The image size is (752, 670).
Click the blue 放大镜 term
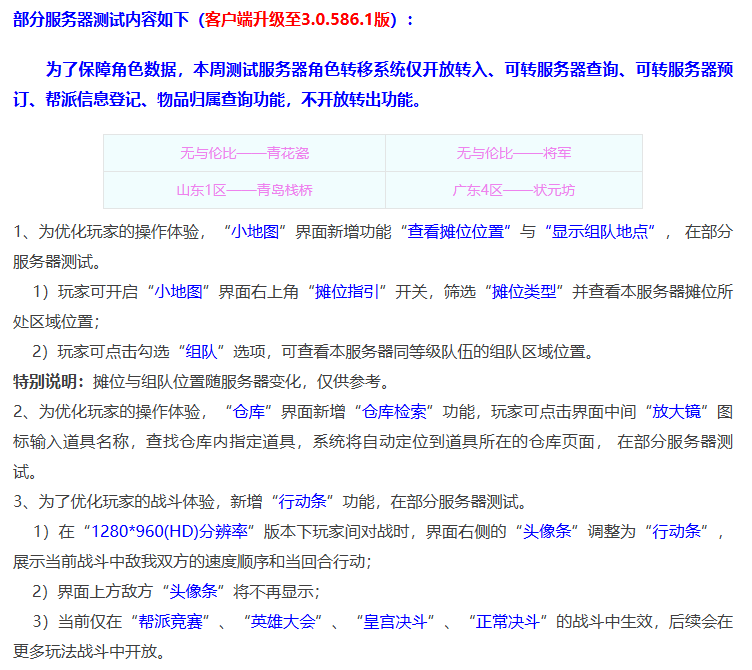[675, 412]
